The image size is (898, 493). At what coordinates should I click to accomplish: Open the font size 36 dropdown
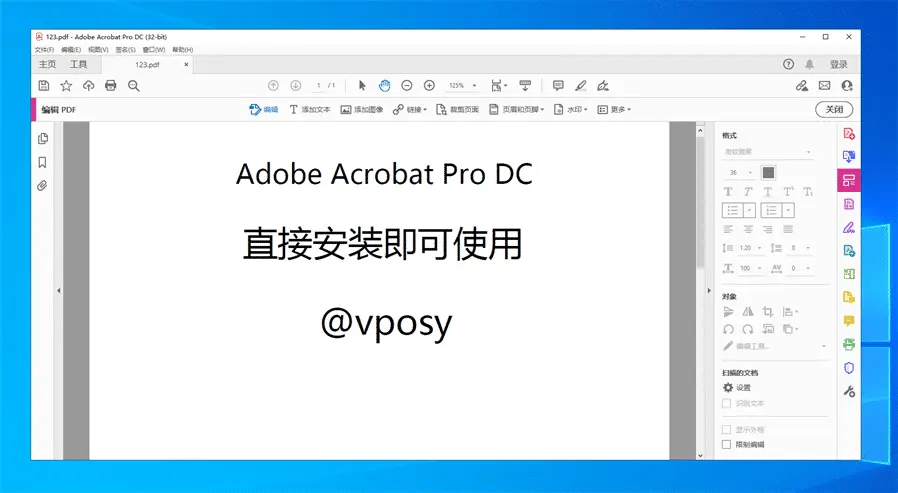coord(740,172)
